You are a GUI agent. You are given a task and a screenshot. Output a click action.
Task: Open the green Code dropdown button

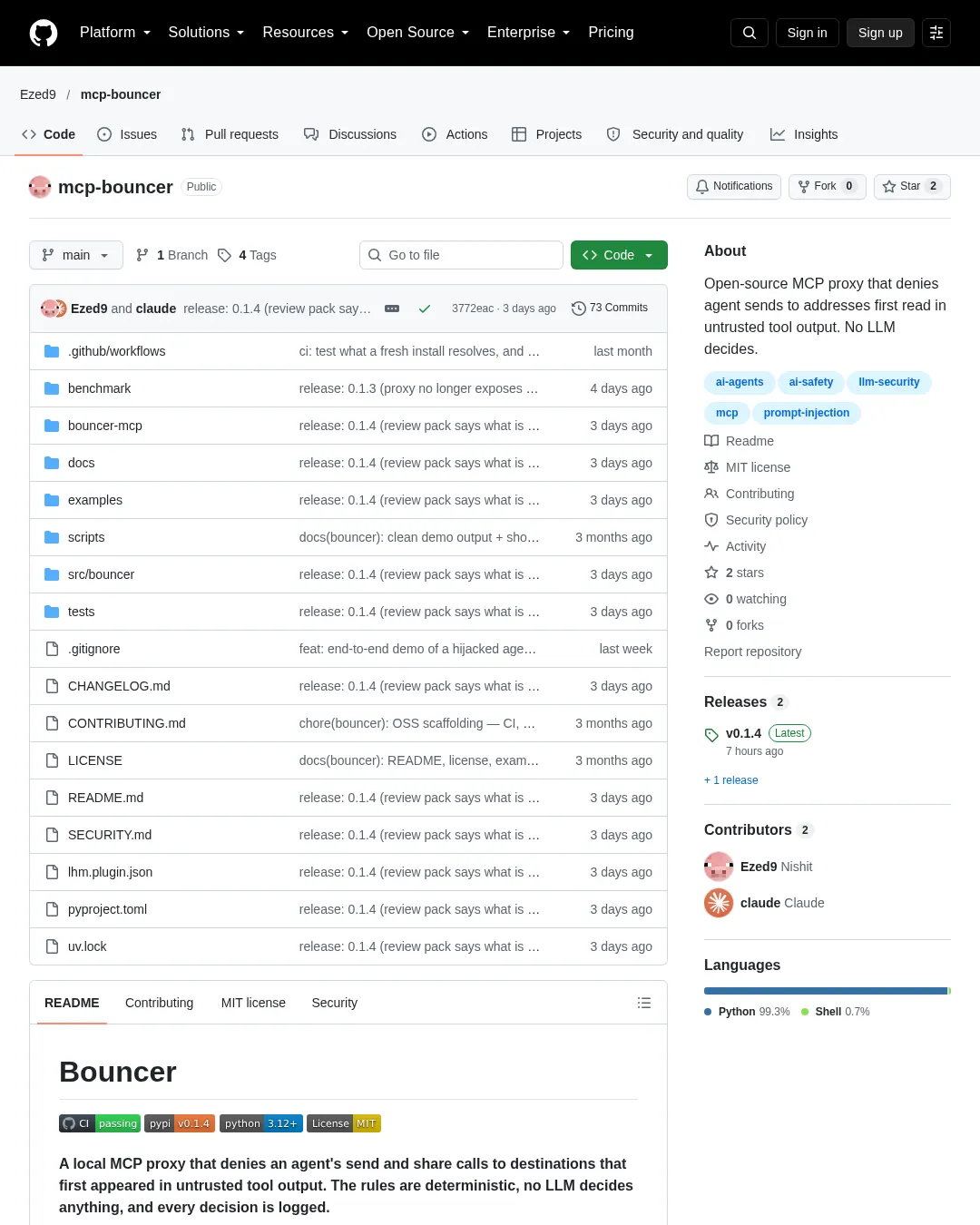coord(619,255)
